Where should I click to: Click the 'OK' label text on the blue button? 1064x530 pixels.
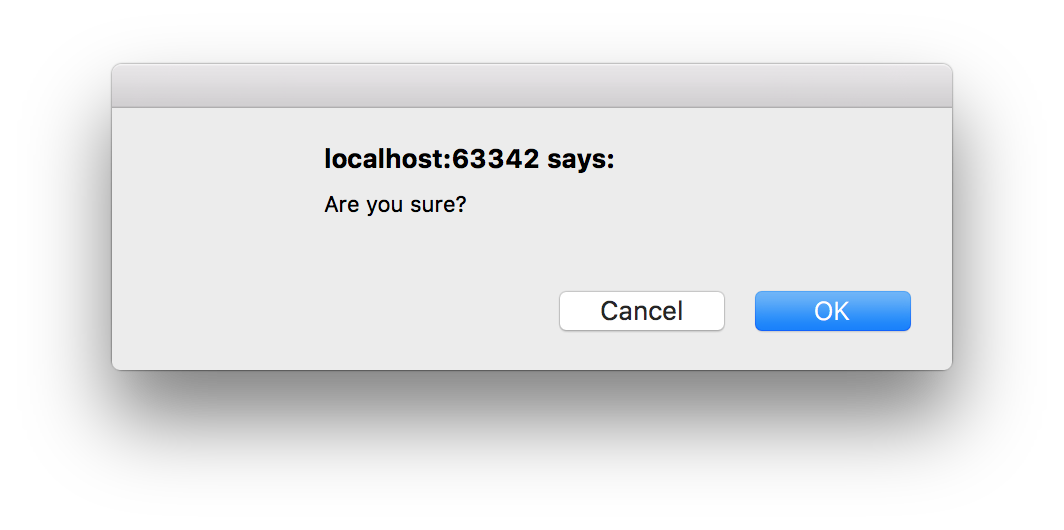pos(832,311)
